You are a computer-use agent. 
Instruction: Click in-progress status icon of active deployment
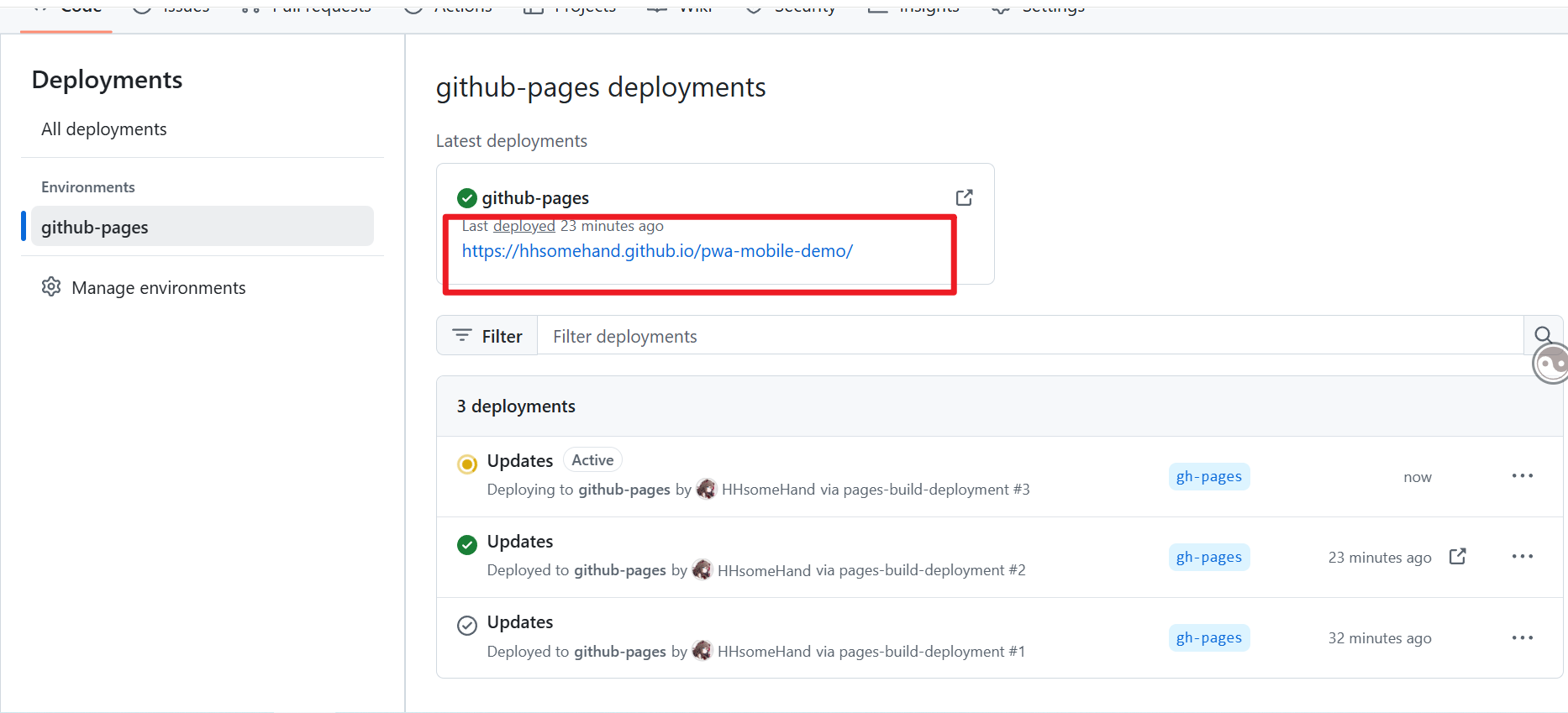click(x=467, y=464)
